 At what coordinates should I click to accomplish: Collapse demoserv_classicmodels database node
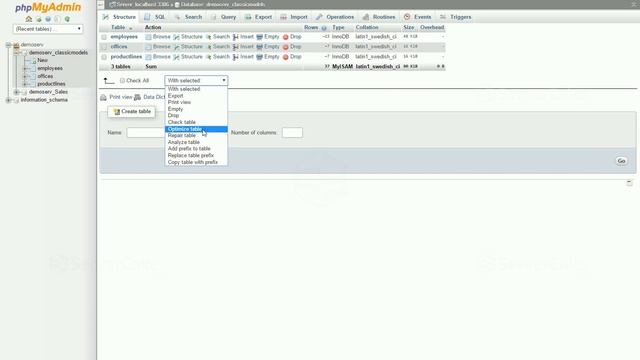(x=17, y=53)
